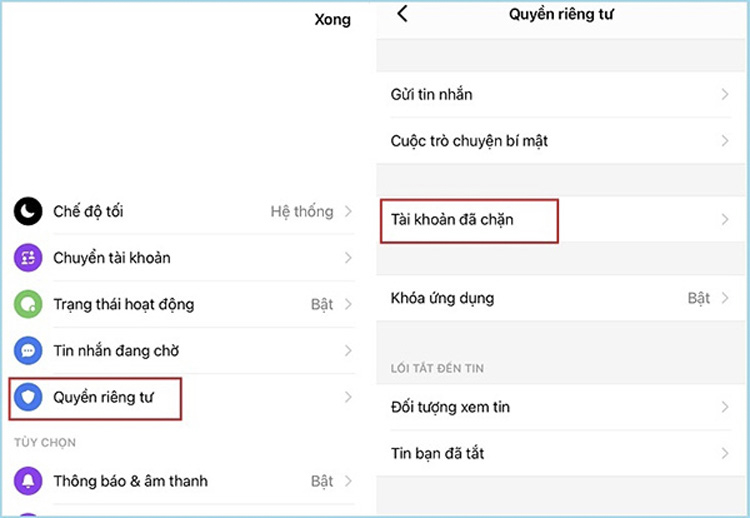This screenshot has width=750, height=518.
Task: Click chevron on Tài khoản đã chặn row
Action: 725,220
